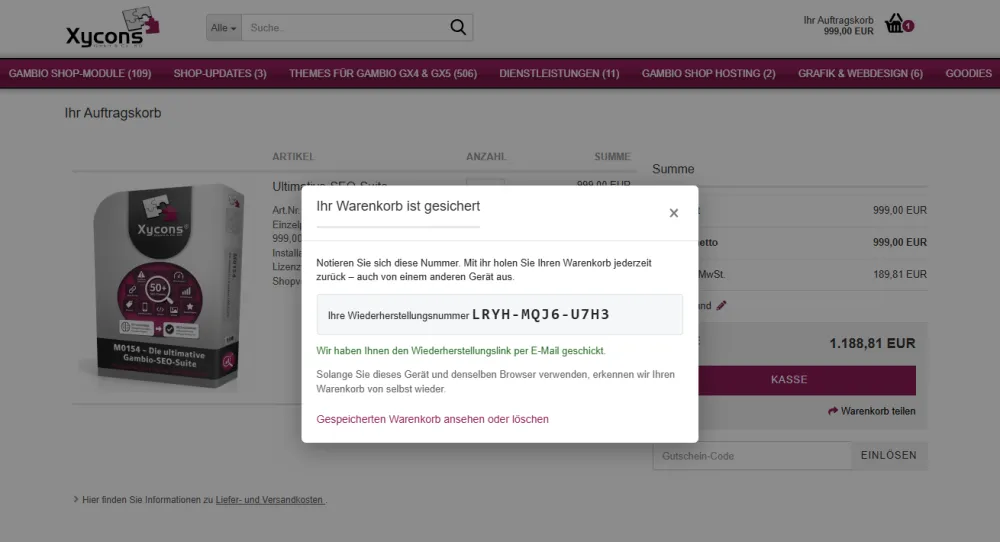The width and height of the screenshot is (1000, 542).
Task: Open the Goodies menu item
Action: click(968, 73)
